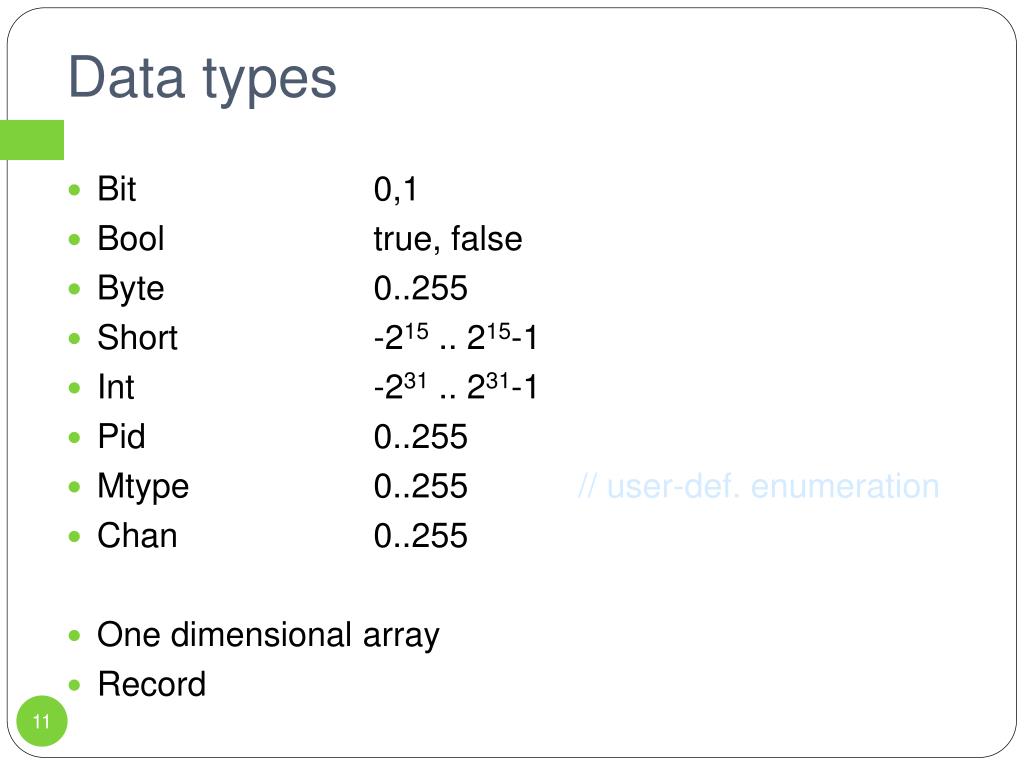Select the Bool list item
Screen dimensions: 1024x768
tap(131, 238)
